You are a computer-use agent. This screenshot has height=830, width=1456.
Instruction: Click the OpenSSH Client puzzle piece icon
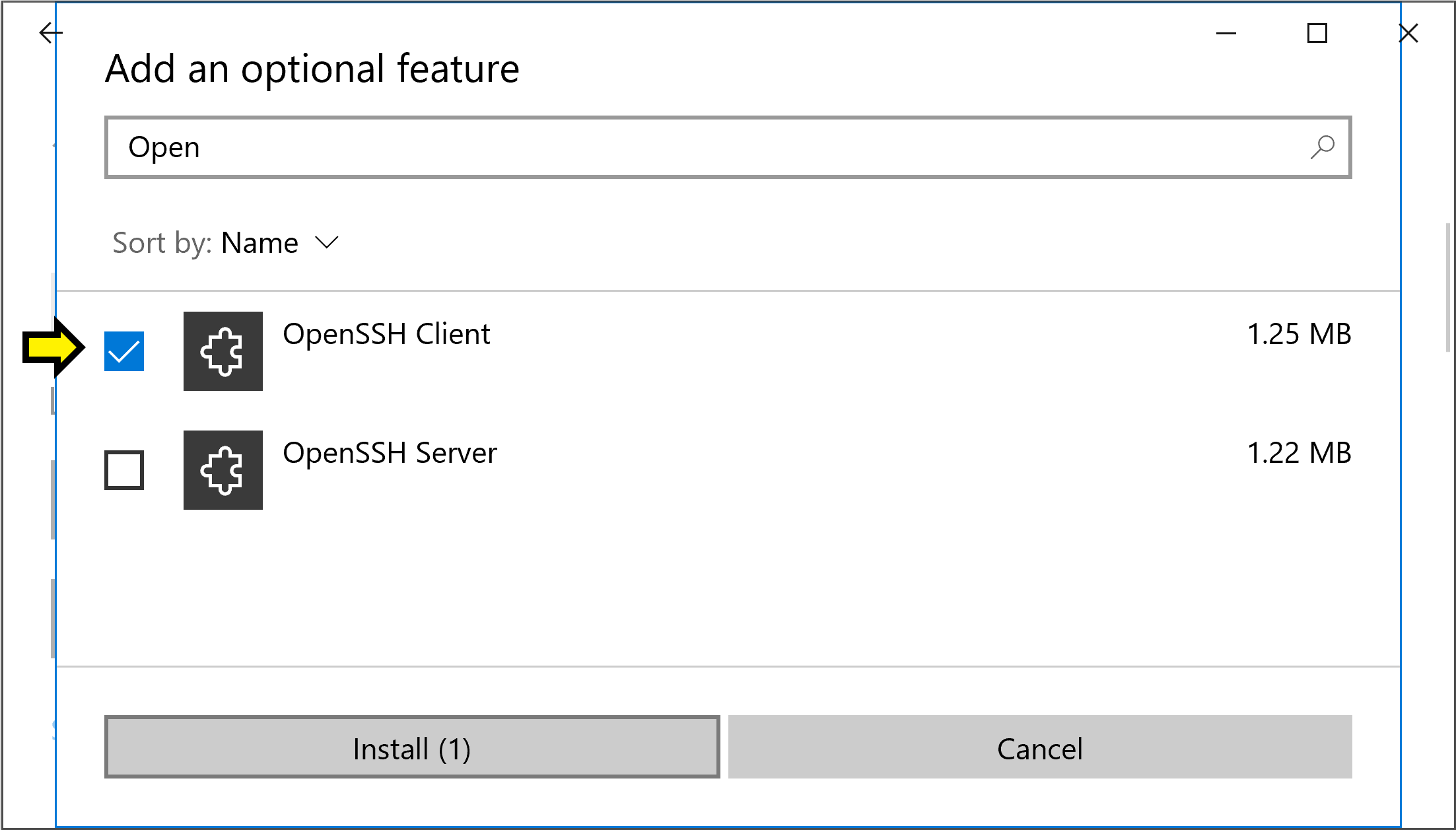[x=223, y=352]
